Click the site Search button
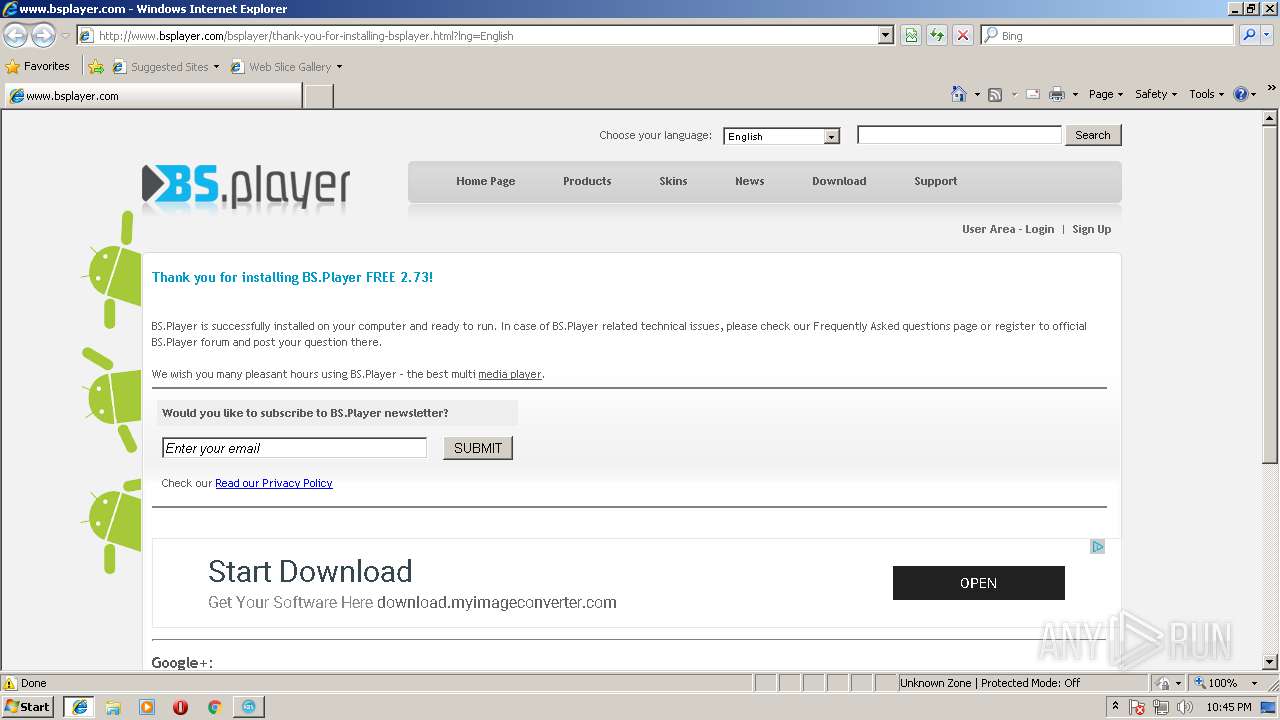 1093,135
